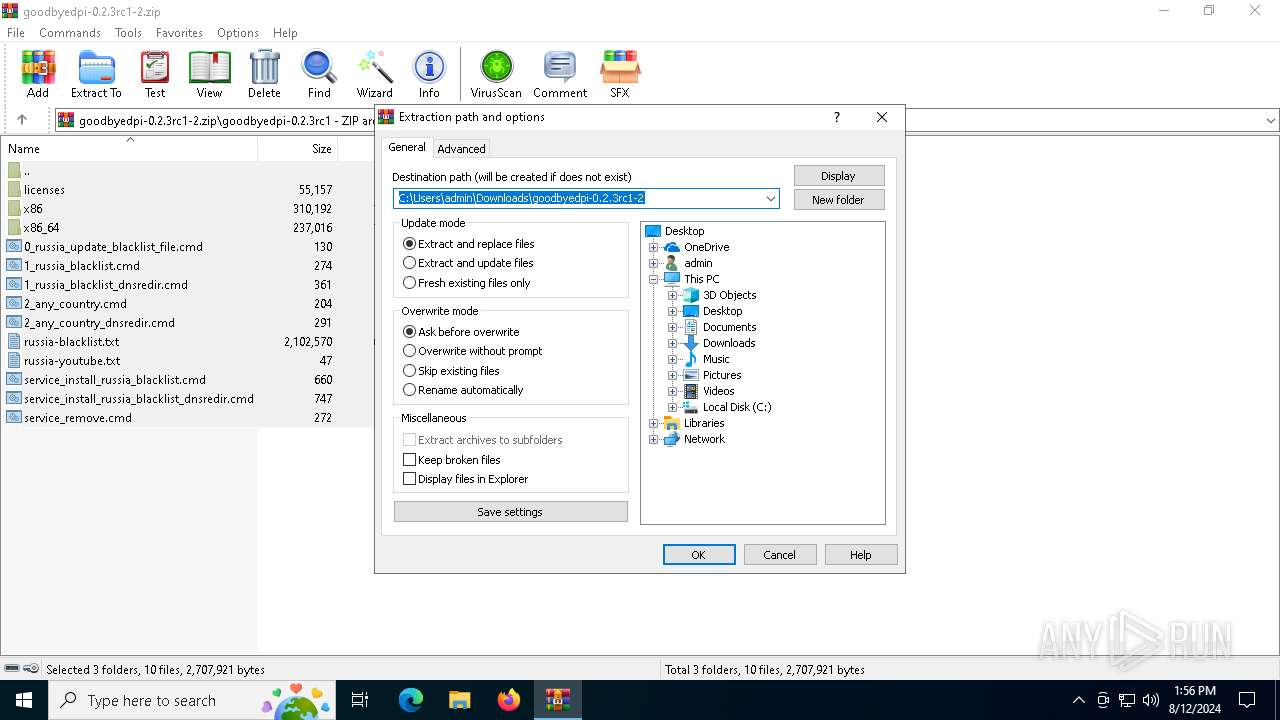Viewport: 1280px width, 720px height.
Task: Click the dialog Help button
Action: [860, 554]
